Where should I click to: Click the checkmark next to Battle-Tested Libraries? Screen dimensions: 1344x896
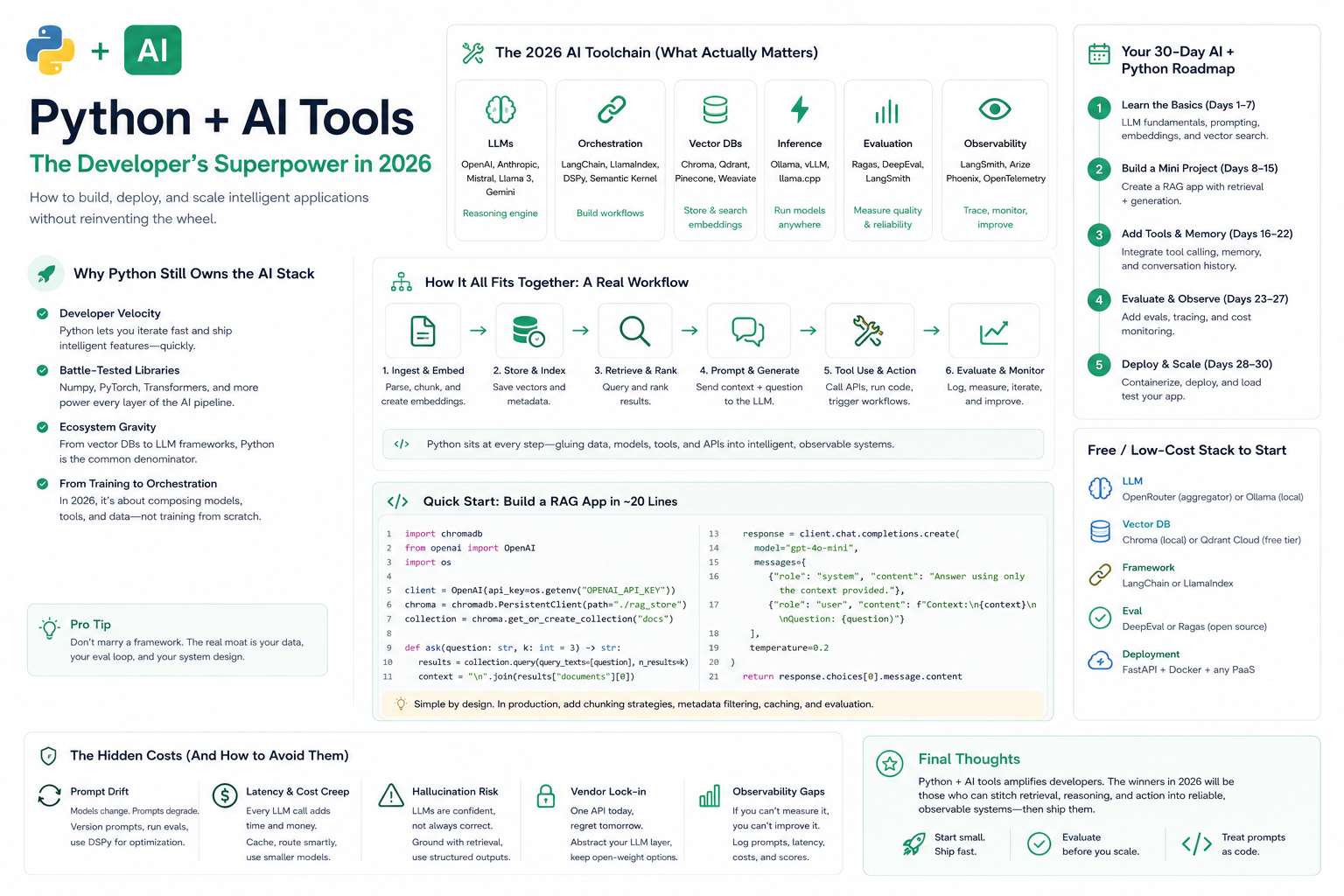[42, 370]
